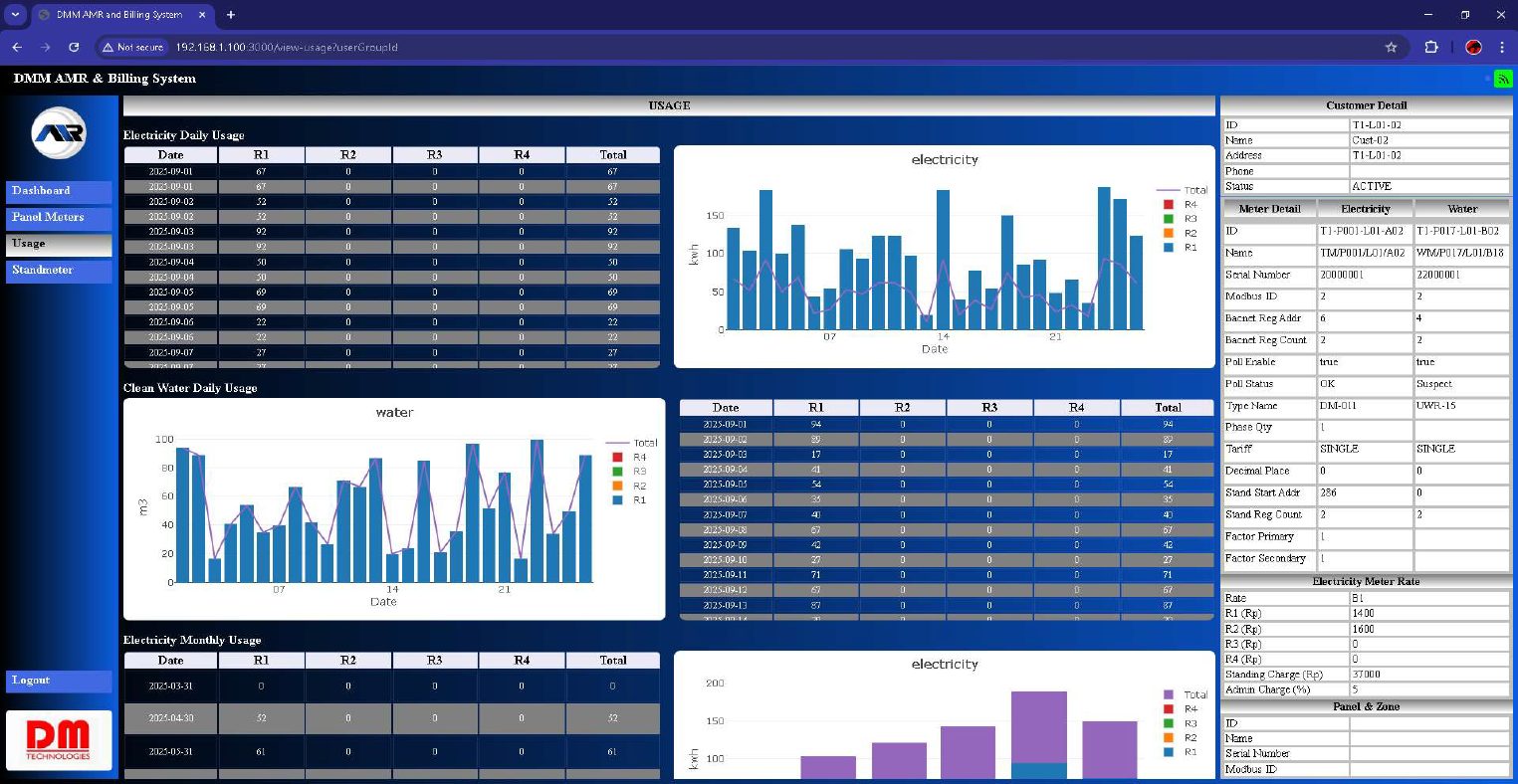Hide the R1 series in the daily electricity chart legend
Image resolution: width=1518 pixels, height=784 pixels.
pos(1183,247)
